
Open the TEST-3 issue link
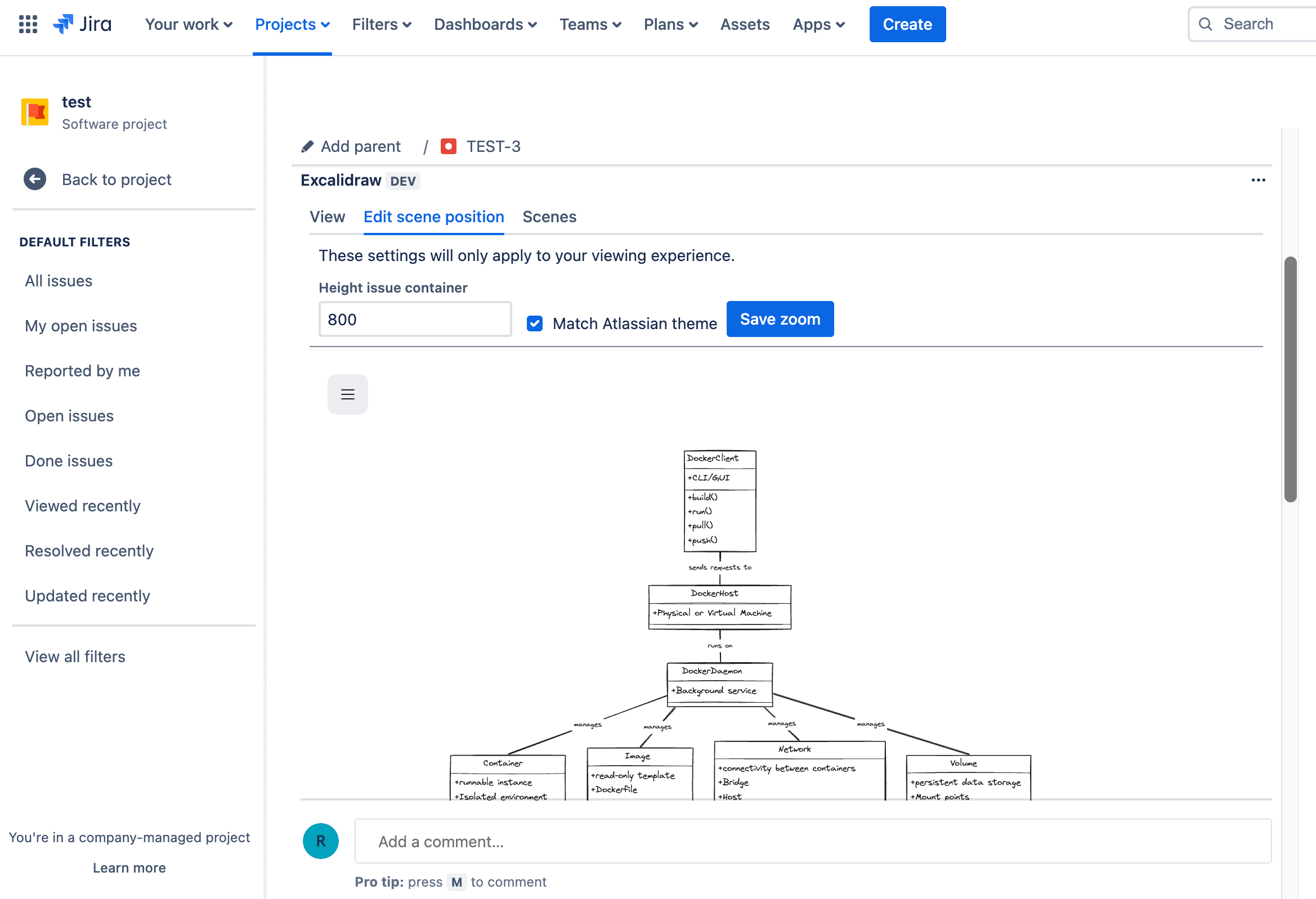(x=493, y=147)
